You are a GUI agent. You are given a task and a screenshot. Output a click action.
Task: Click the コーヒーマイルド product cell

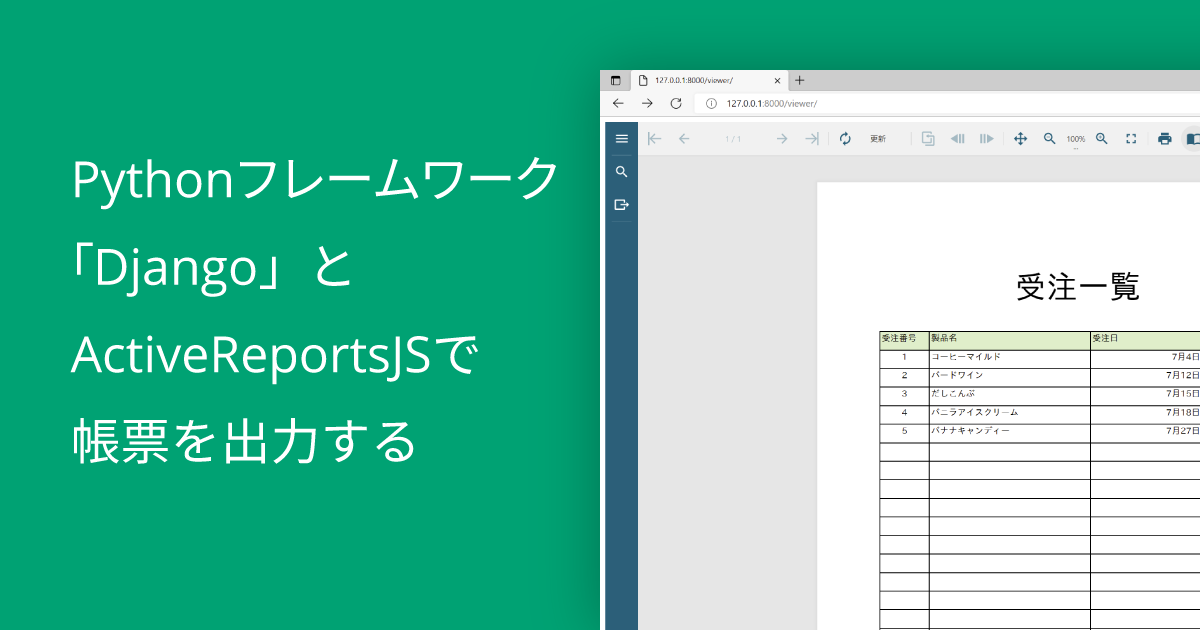pyautogui.click(x=1009, y=357)
